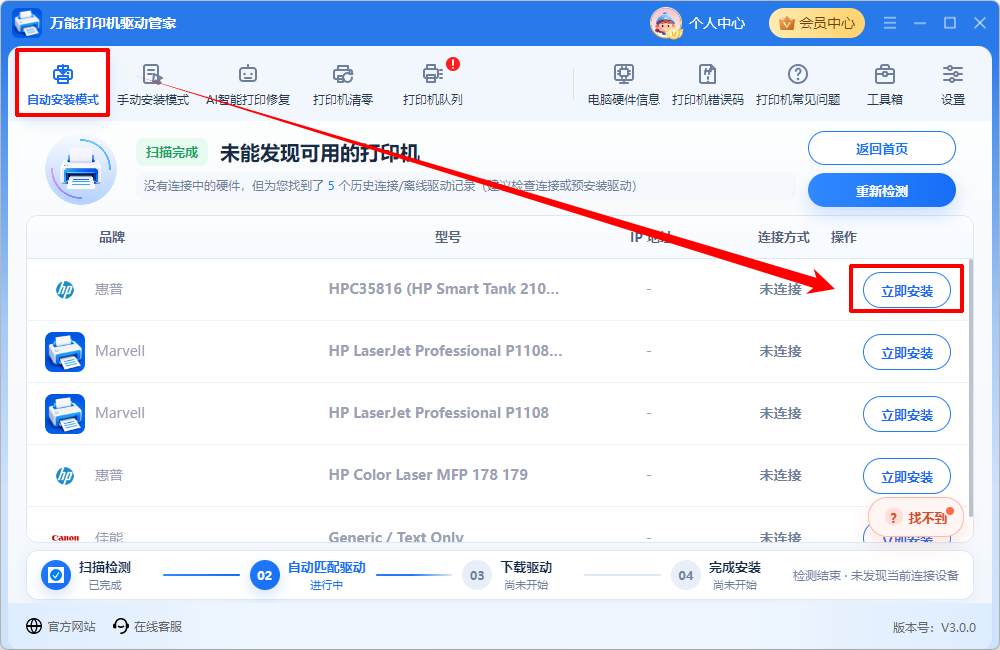Open the 打印机清零 tool
The image size is (1000, 650).
(343, 84)
